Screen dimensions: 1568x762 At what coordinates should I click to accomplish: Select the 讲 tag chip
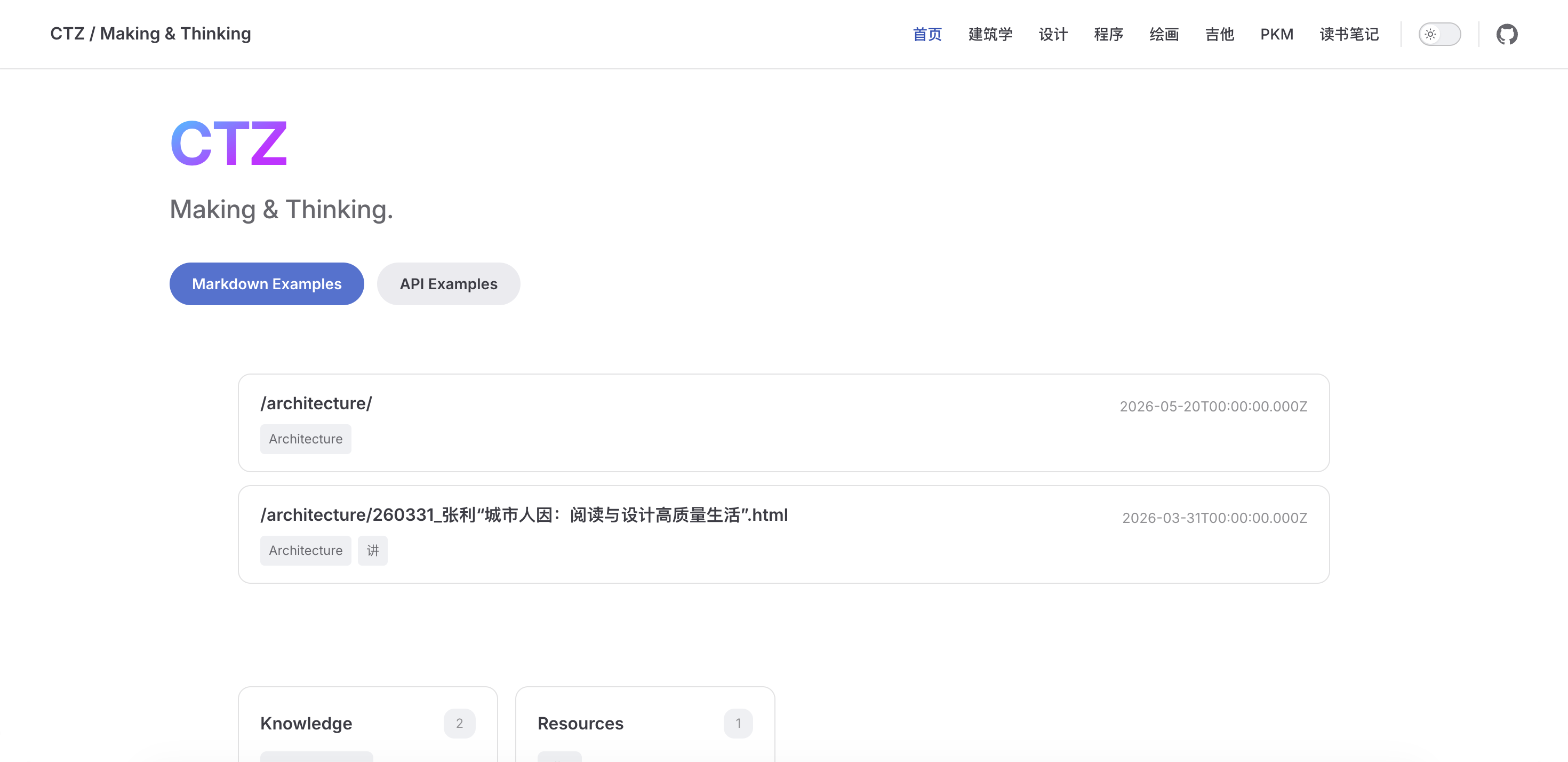tap(372, 550)
